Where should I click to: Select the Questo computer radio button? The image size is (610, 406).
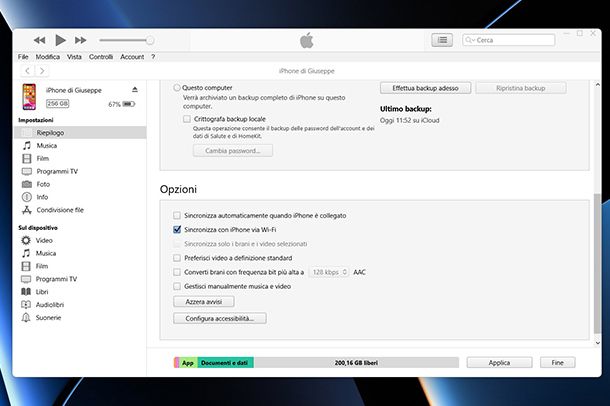click(177, 88)
